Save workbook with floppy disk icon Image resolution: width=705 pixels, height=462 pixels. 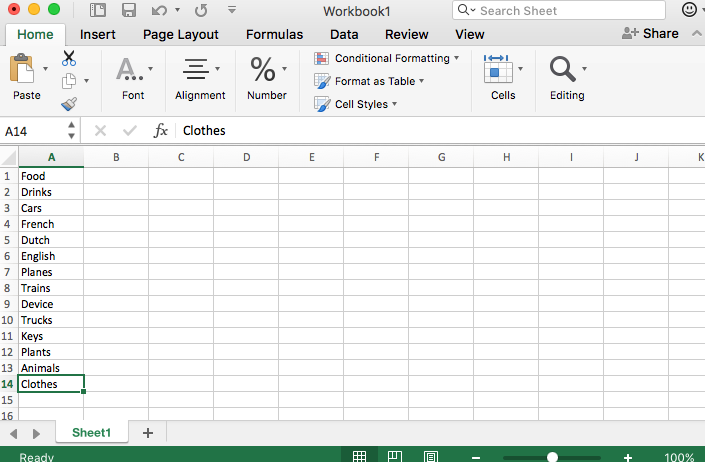129,10
